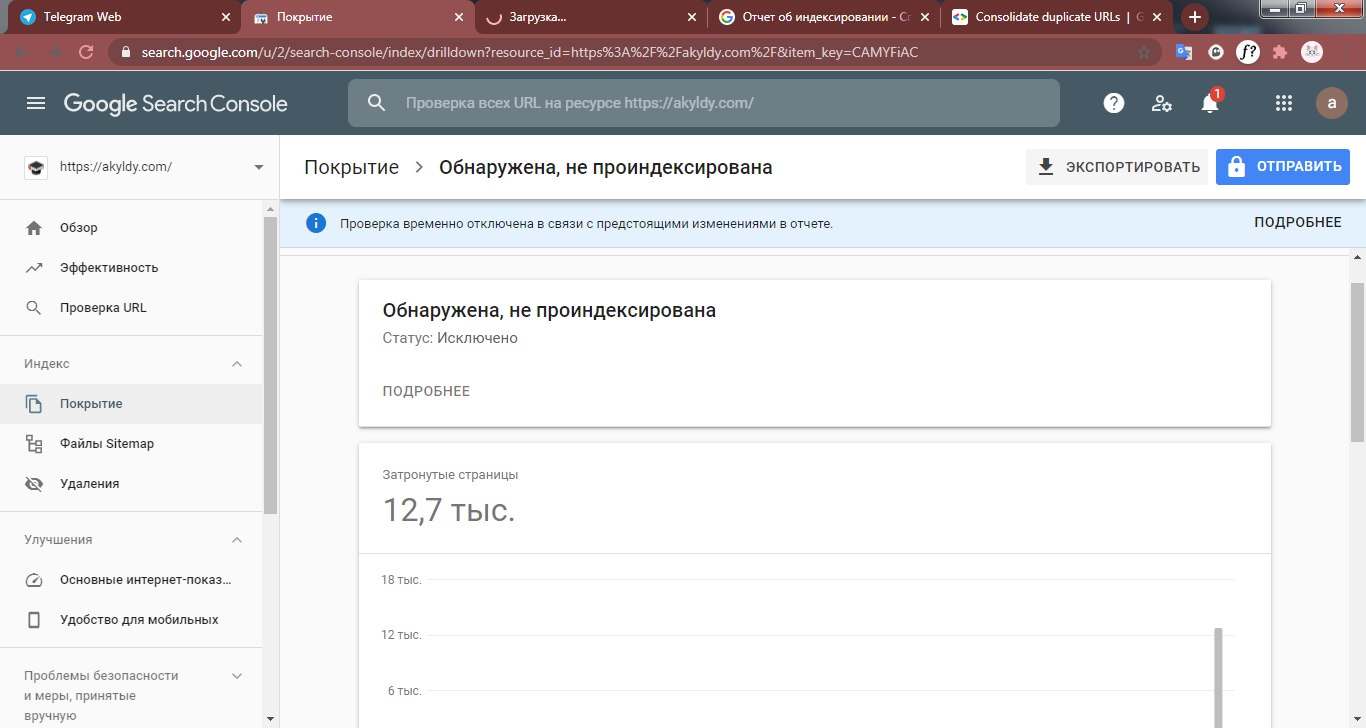
Task: Switch to the Consolidate duplicate URLs tab
Action: coord(1055,17)
